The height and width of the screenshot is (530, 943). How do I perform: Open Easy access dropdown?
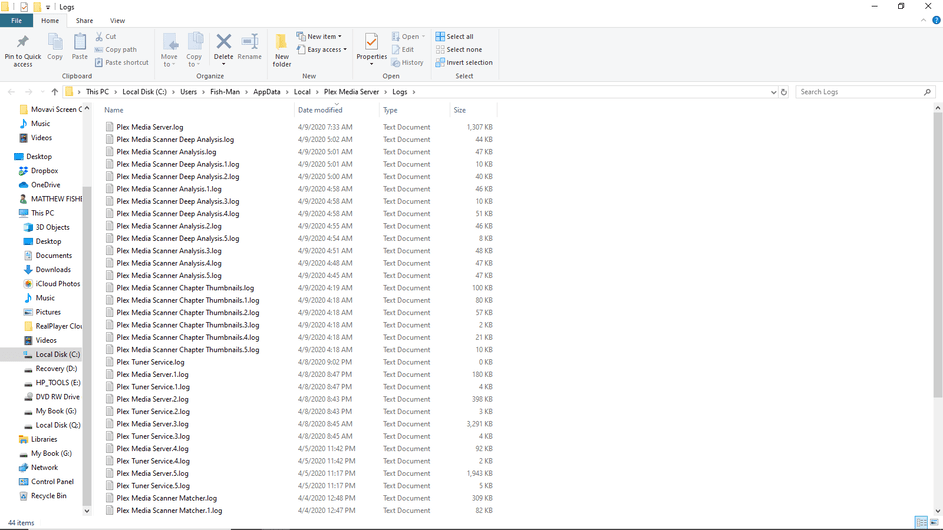pyautogui.click(x=322, y=50)
